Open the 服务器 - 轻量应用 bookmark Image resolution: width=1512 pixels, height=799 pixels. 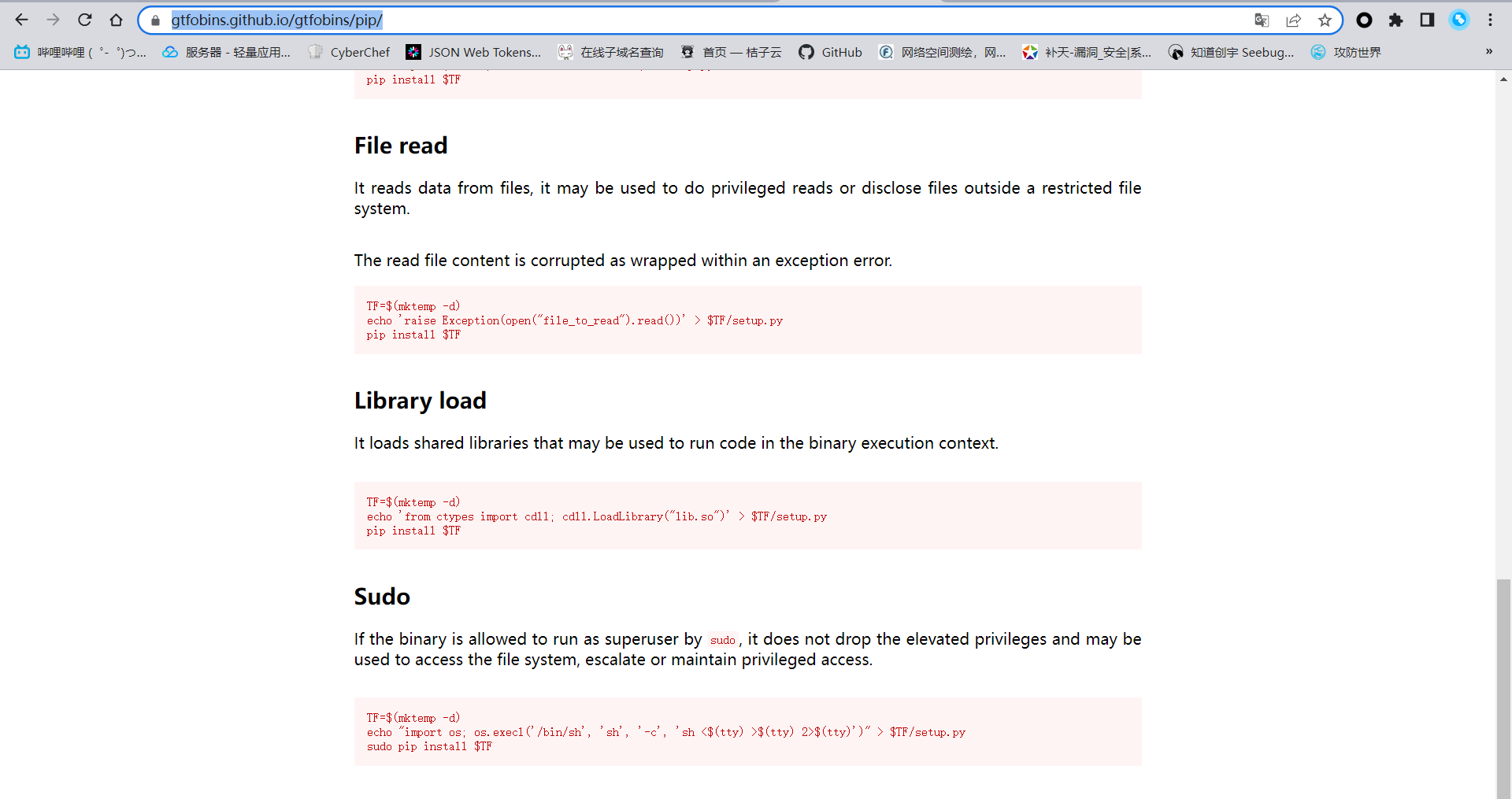[227, 52]
